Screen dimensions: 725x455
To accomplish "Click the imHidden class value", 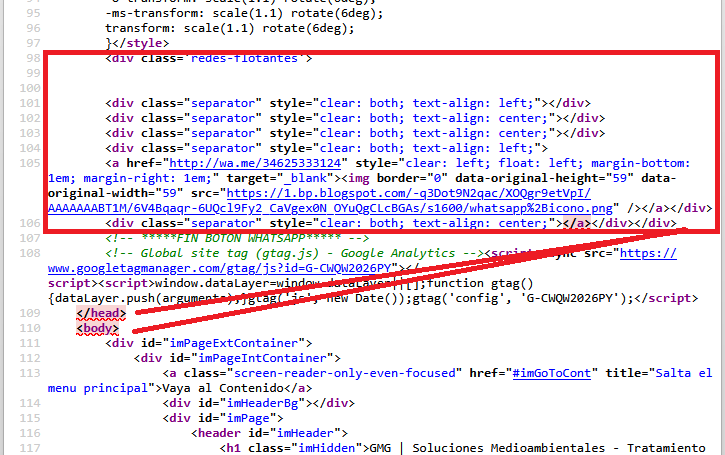I will pyautogui.click(x=326, y=448).
